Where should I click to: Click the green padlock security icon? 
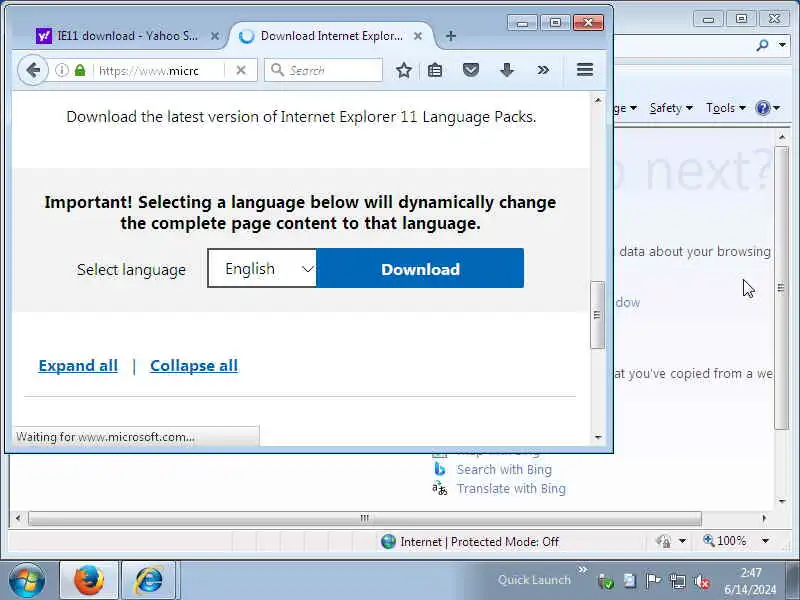point(80,70)
